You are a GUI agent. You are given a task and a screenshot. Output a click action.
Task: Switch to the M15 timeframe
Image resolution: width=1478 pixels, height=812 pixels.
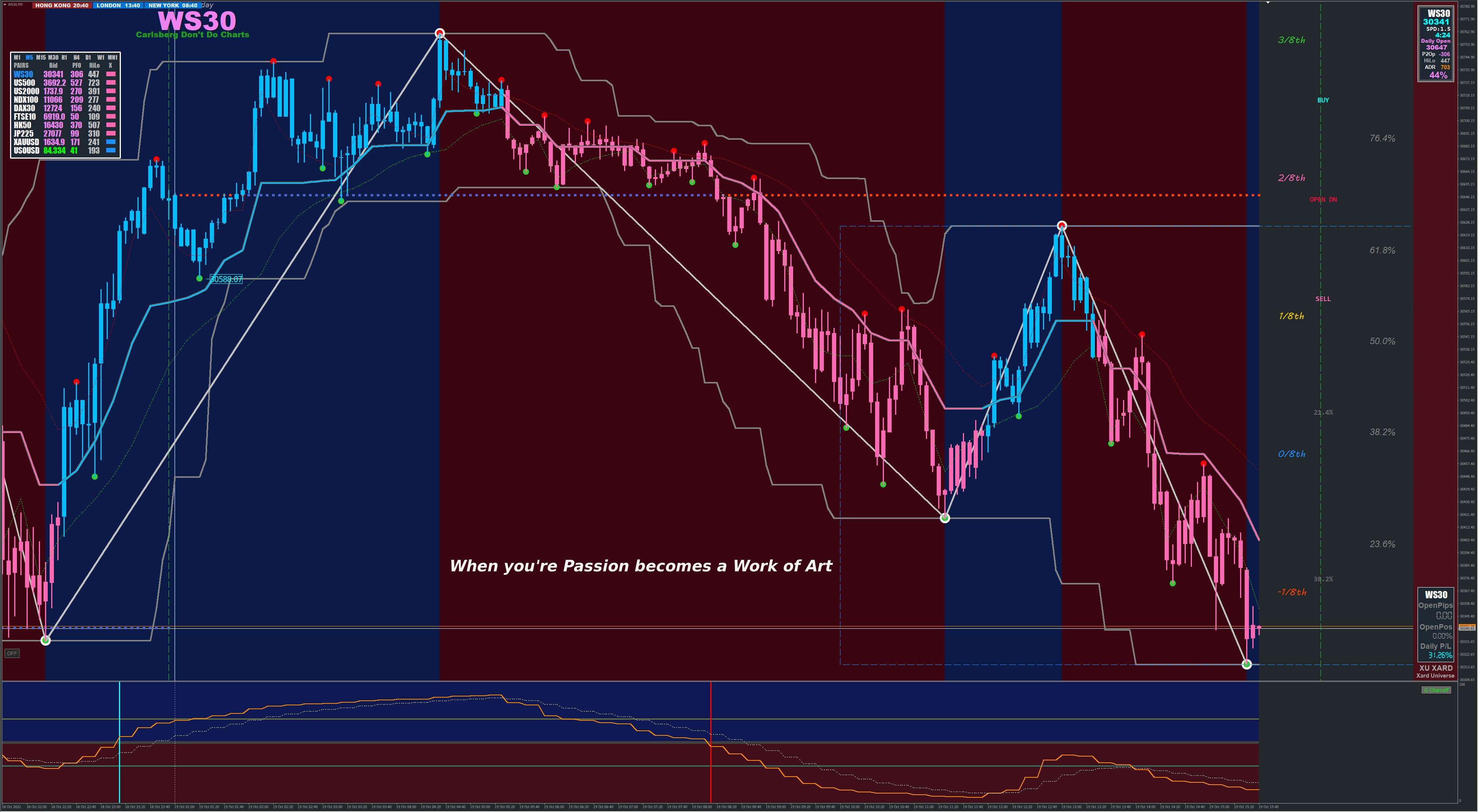[x=41, y=57]
